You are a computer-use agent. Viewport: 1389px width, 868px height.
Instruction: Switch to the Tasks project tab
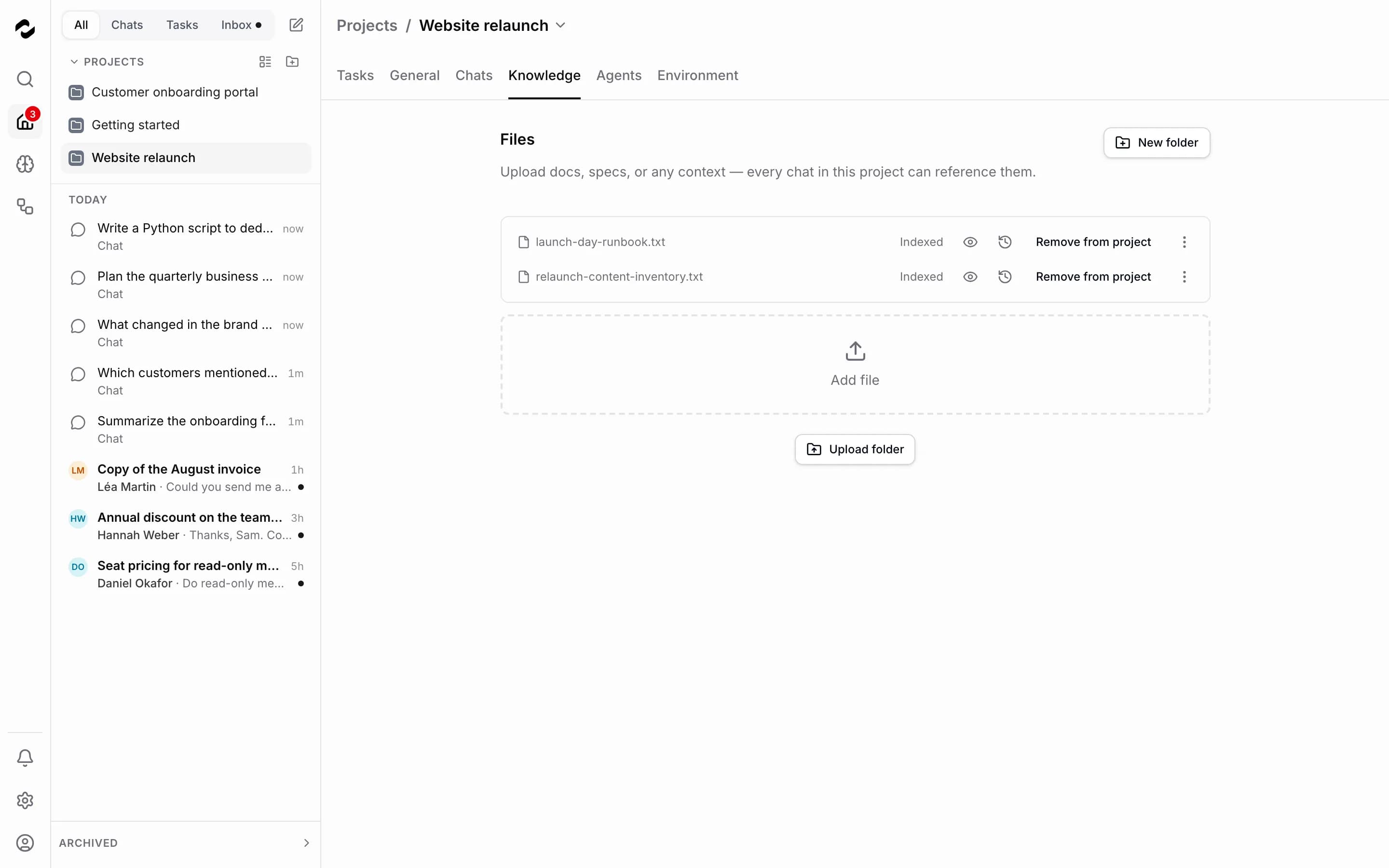click(355, 75)
